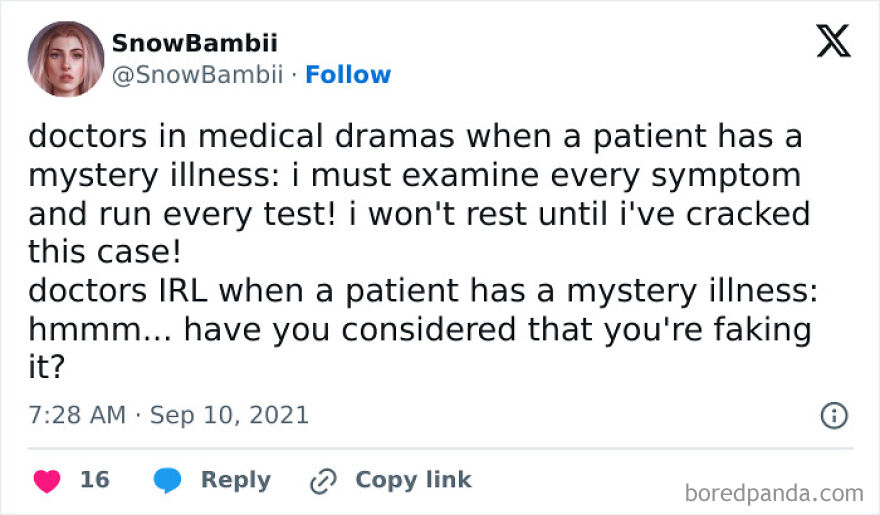This screenshot has height=515, width=880.
Task: Follow the SnowBambii account
Action: [x=348, y=75]
